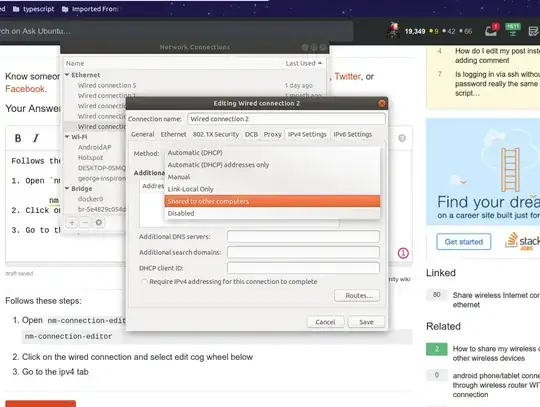Click the Save button

point(366,322)
